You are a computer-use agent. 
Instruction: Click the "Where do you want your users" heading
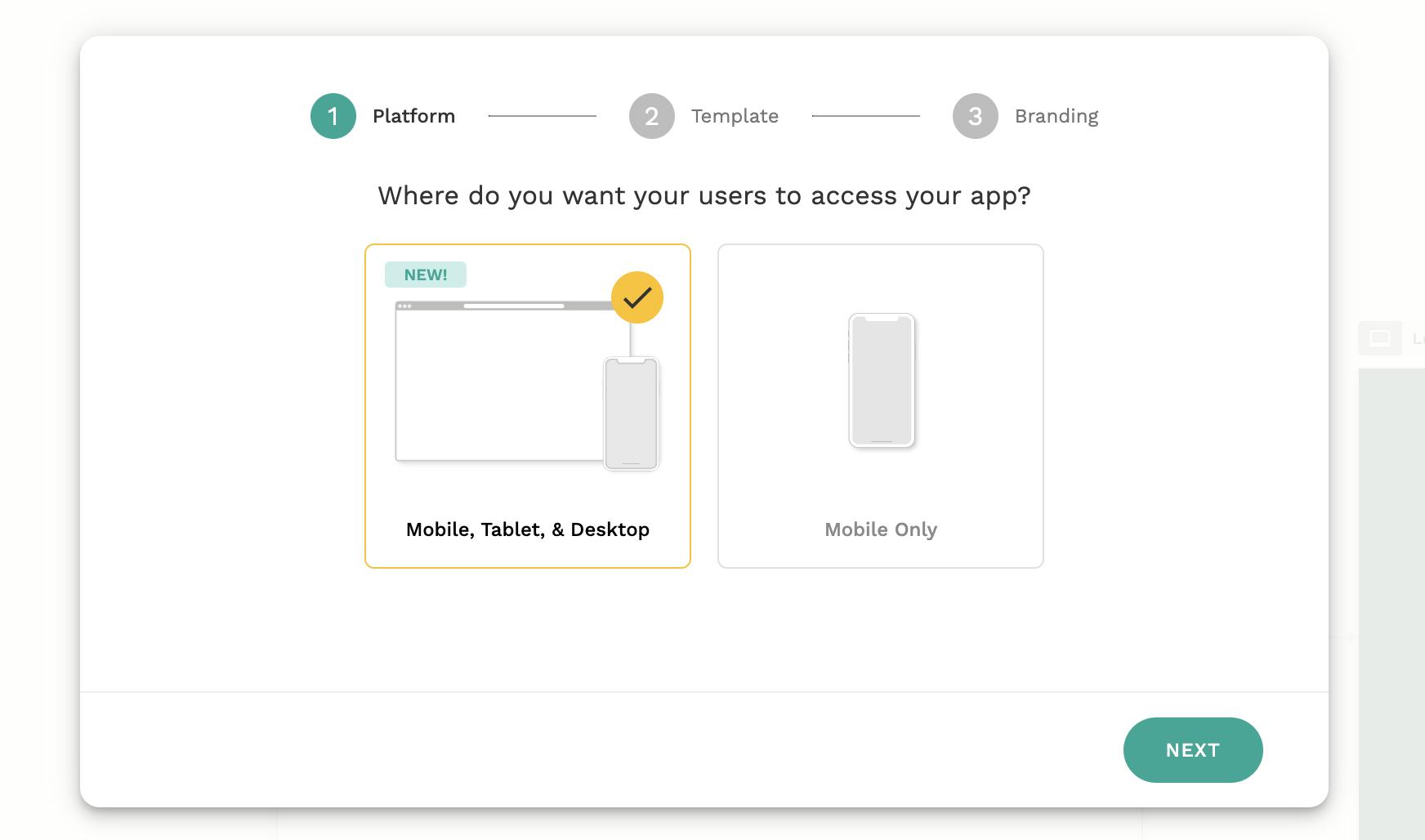pos(704,196)
